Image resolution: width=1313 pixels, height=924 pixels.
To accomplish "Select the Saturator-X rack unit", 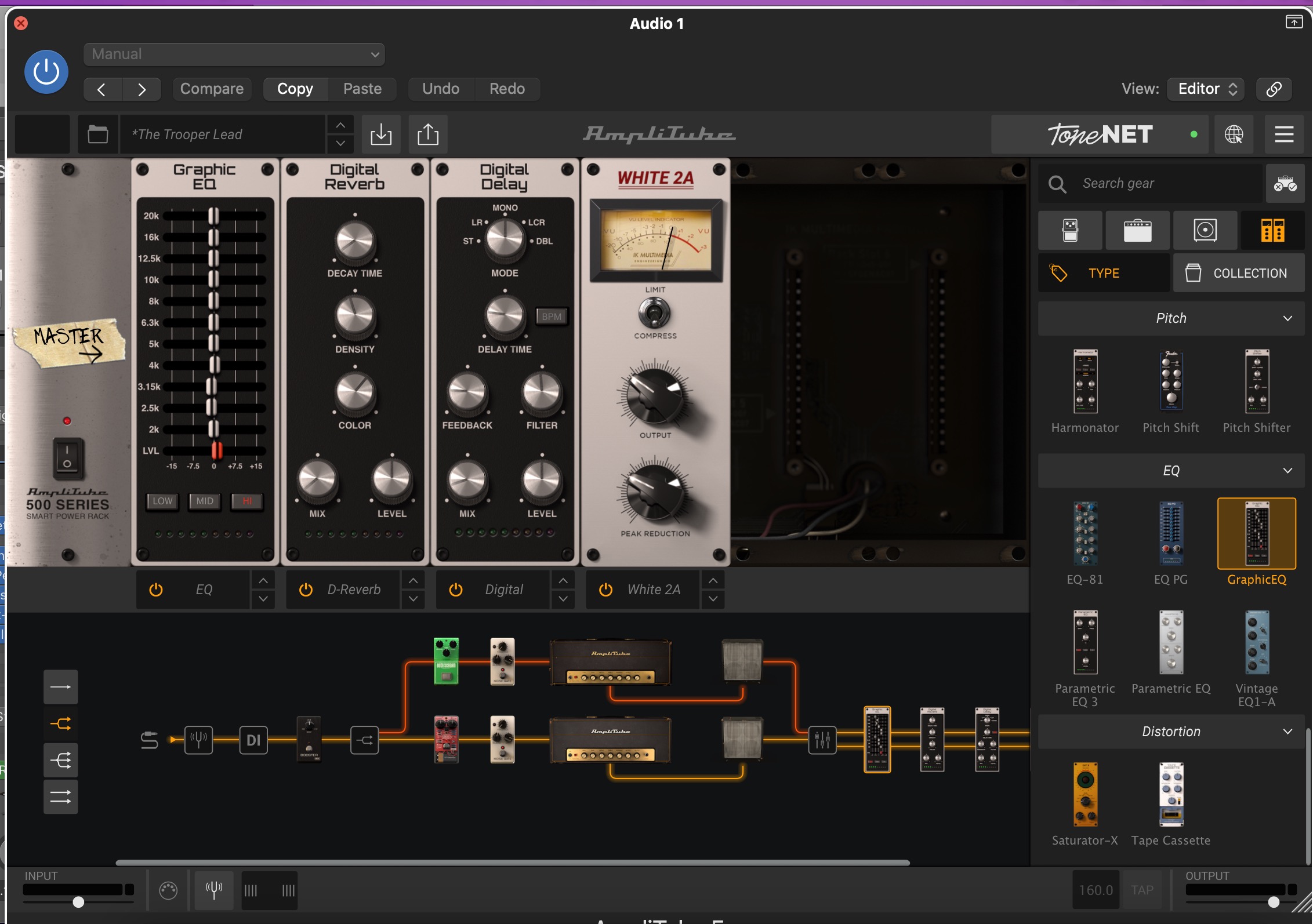I will [x=1085, y=794].
